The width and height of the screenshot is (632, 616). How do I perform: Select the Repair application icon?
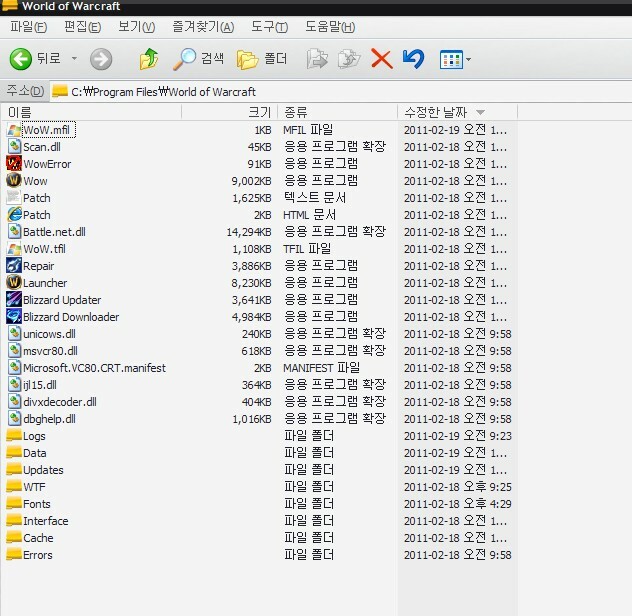point(14,266)
